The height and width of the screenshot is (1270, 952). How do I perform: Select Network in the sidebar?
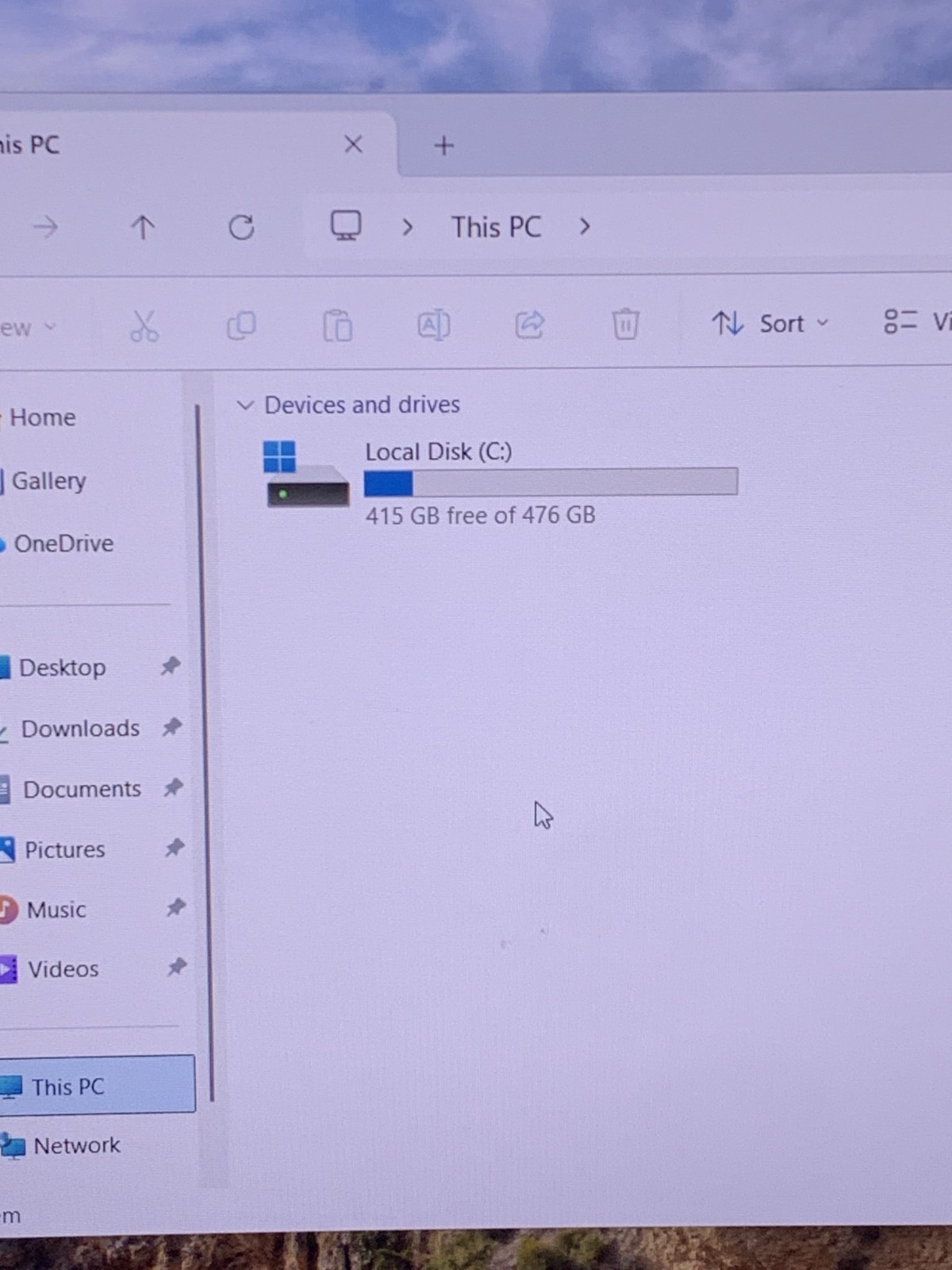tap(77, 1145)
